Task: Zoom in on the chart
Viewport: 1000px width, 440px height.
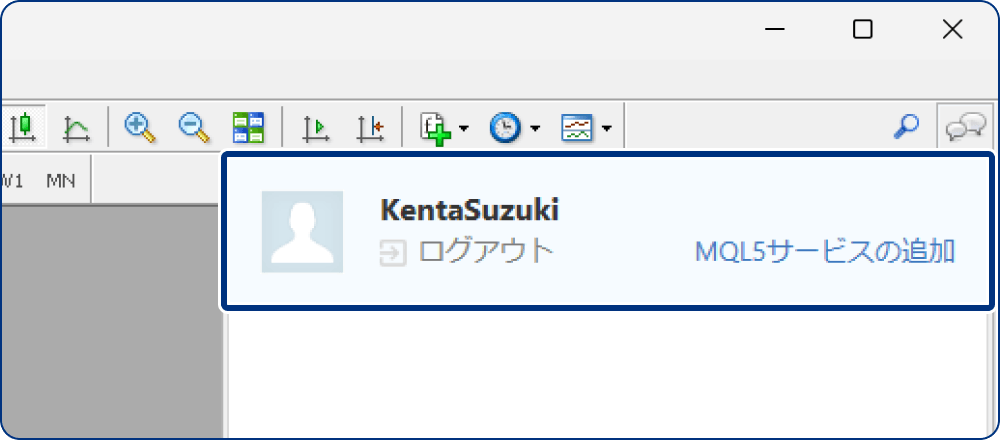Action: pos(140,128)
